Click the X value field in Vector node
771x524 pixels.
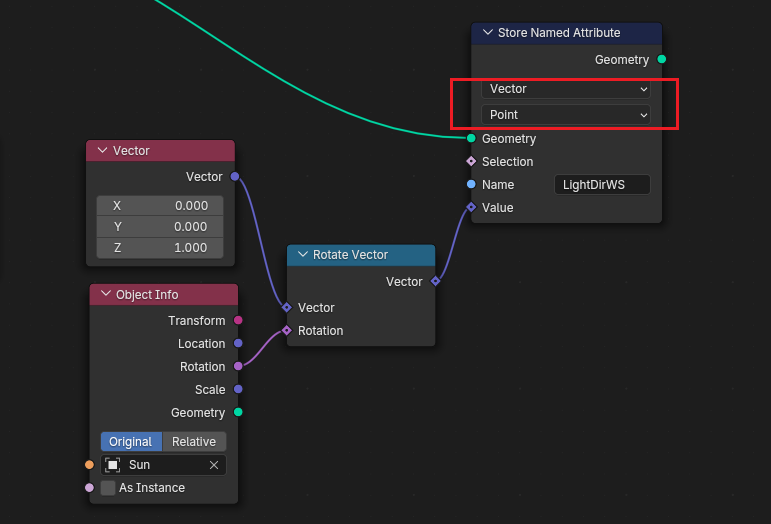[x=160, y=205]
